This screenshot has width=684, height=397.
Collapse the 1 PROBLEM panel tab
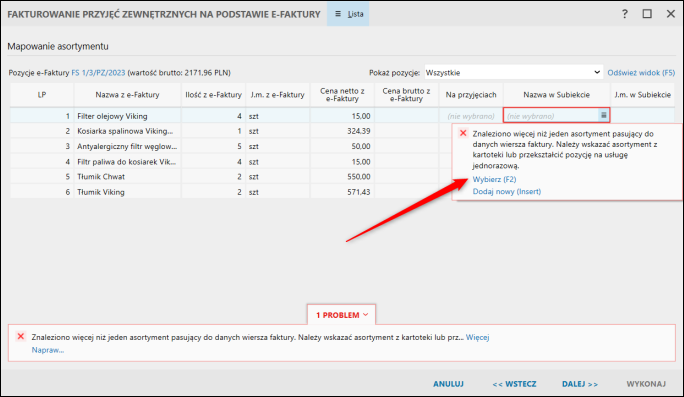click(x=342, y=315)
